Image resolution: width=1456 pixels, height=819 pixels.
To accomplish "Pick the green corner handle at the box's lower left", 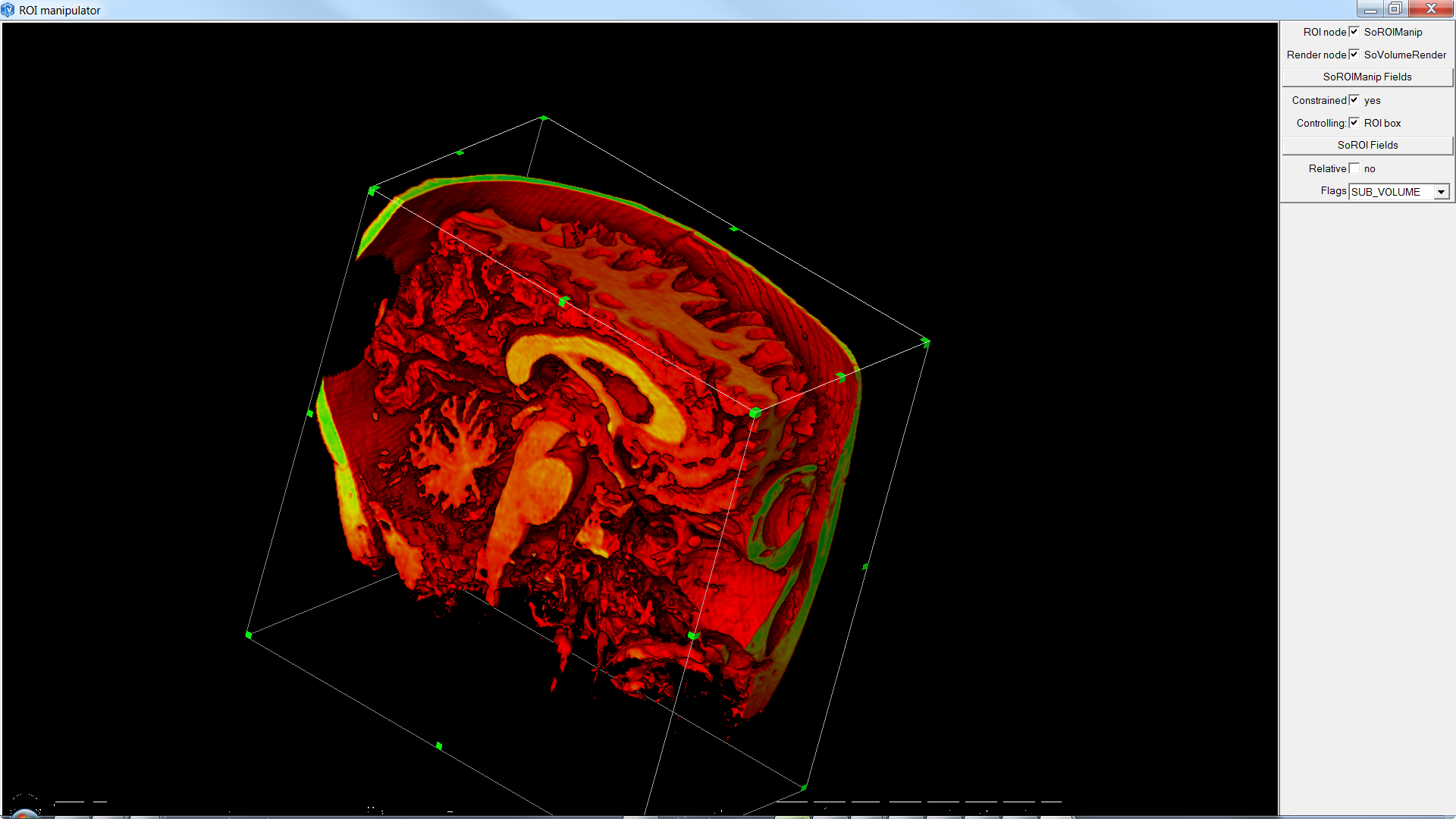I will (x=249, y=635).
